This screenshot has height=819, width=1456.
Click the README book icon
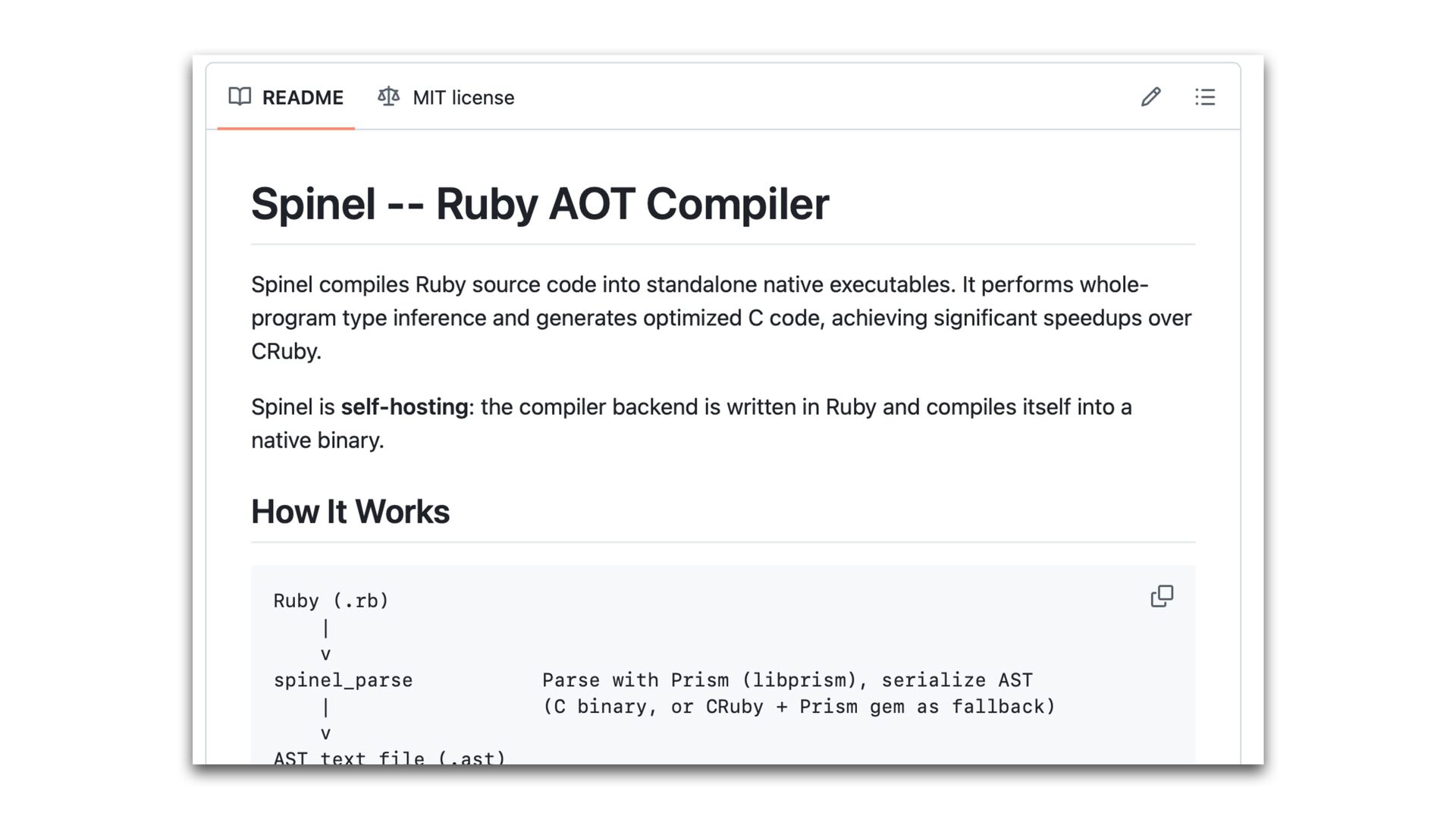tap(240, 97)
